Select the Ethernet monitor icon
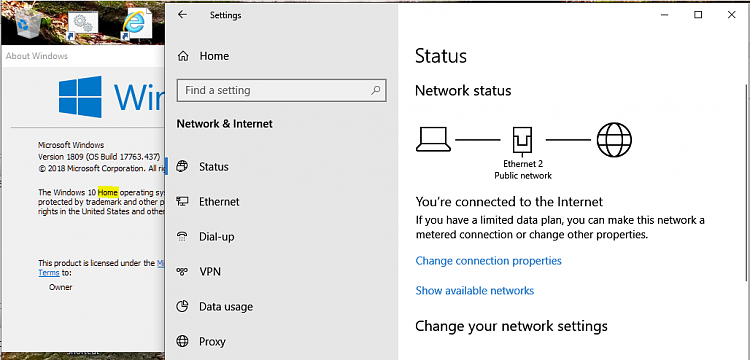The image size is (750, 360). tap(182, 202)
